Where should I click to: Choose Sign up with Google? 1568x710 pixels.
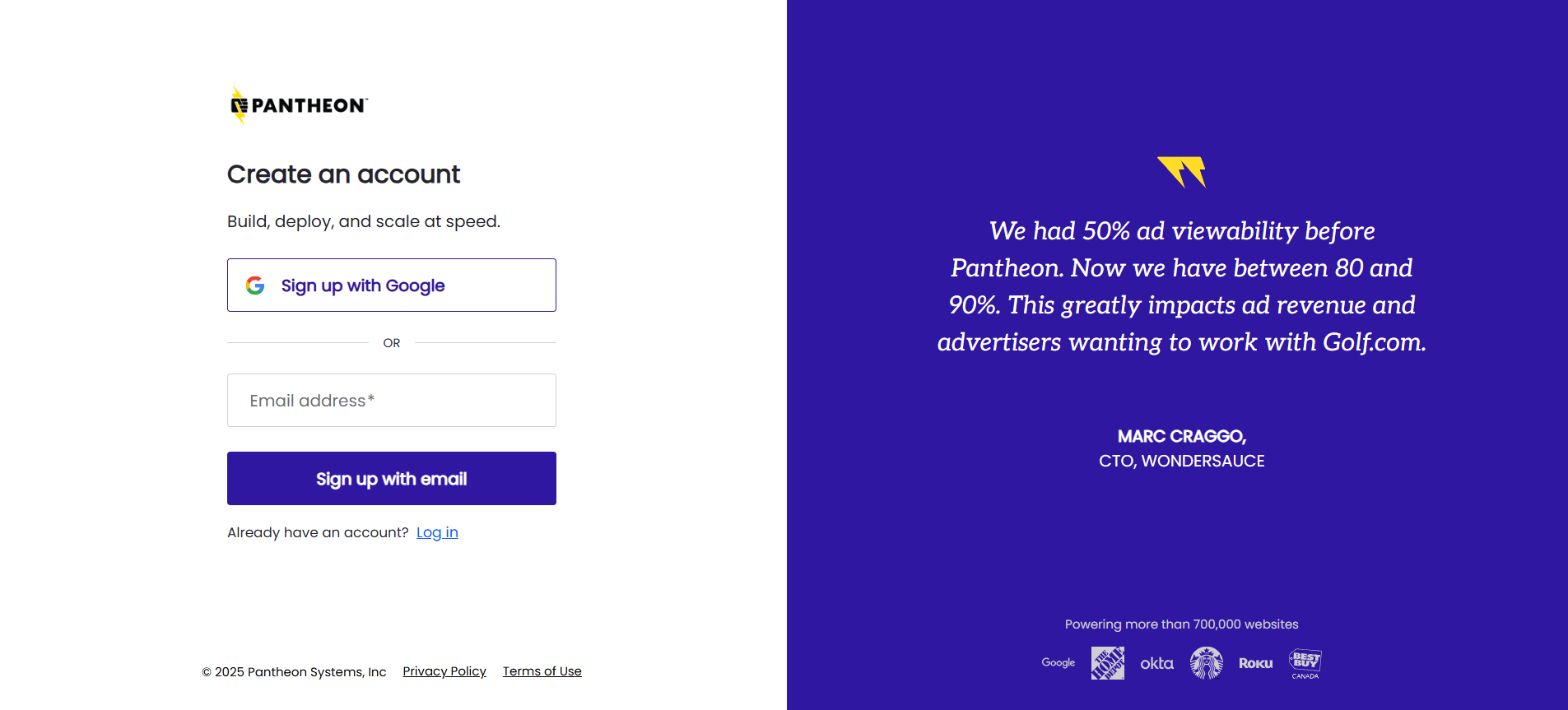pos(391,285)
